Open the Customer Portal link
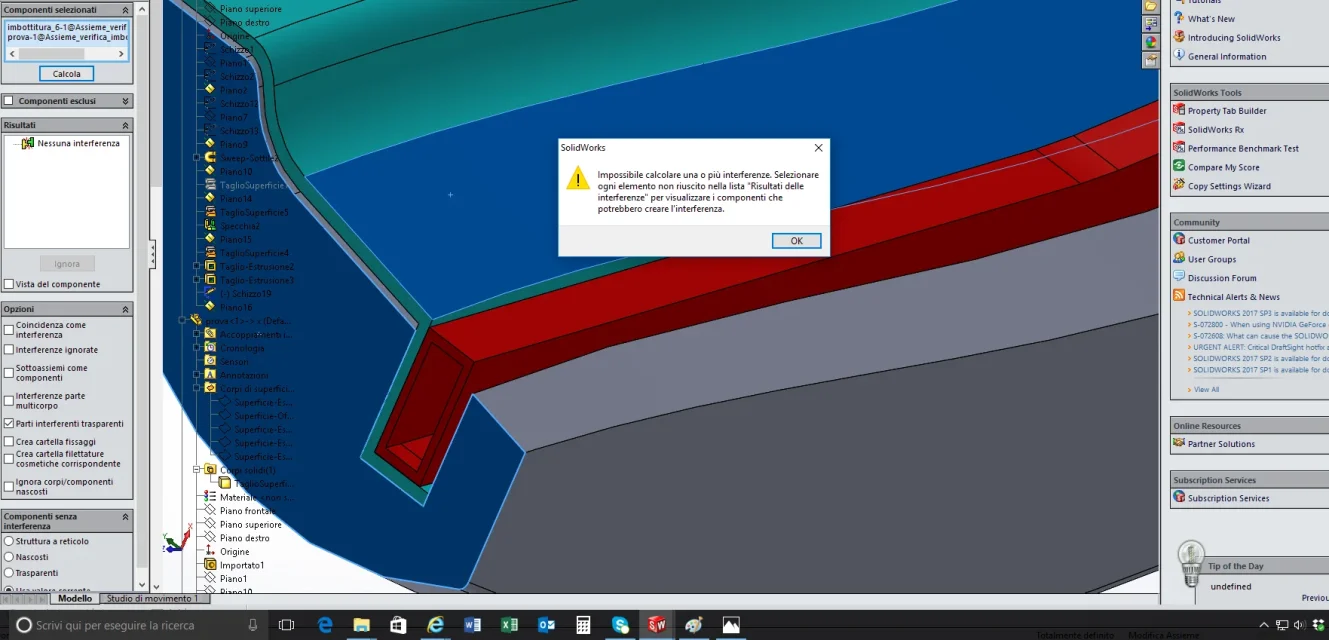 click(1218, 240)
